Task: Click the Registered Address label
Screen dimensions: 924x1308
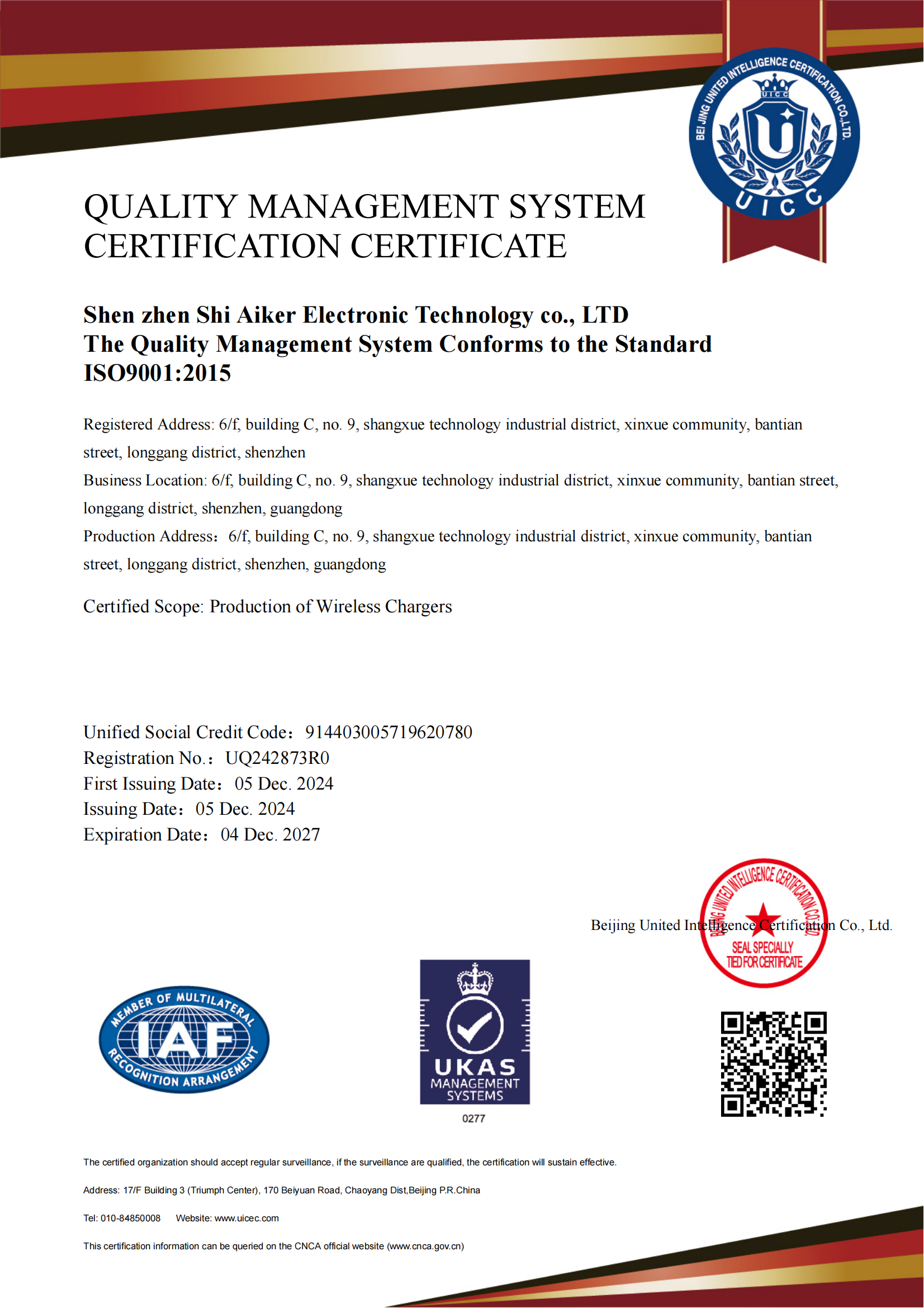Action: point(148,424)
